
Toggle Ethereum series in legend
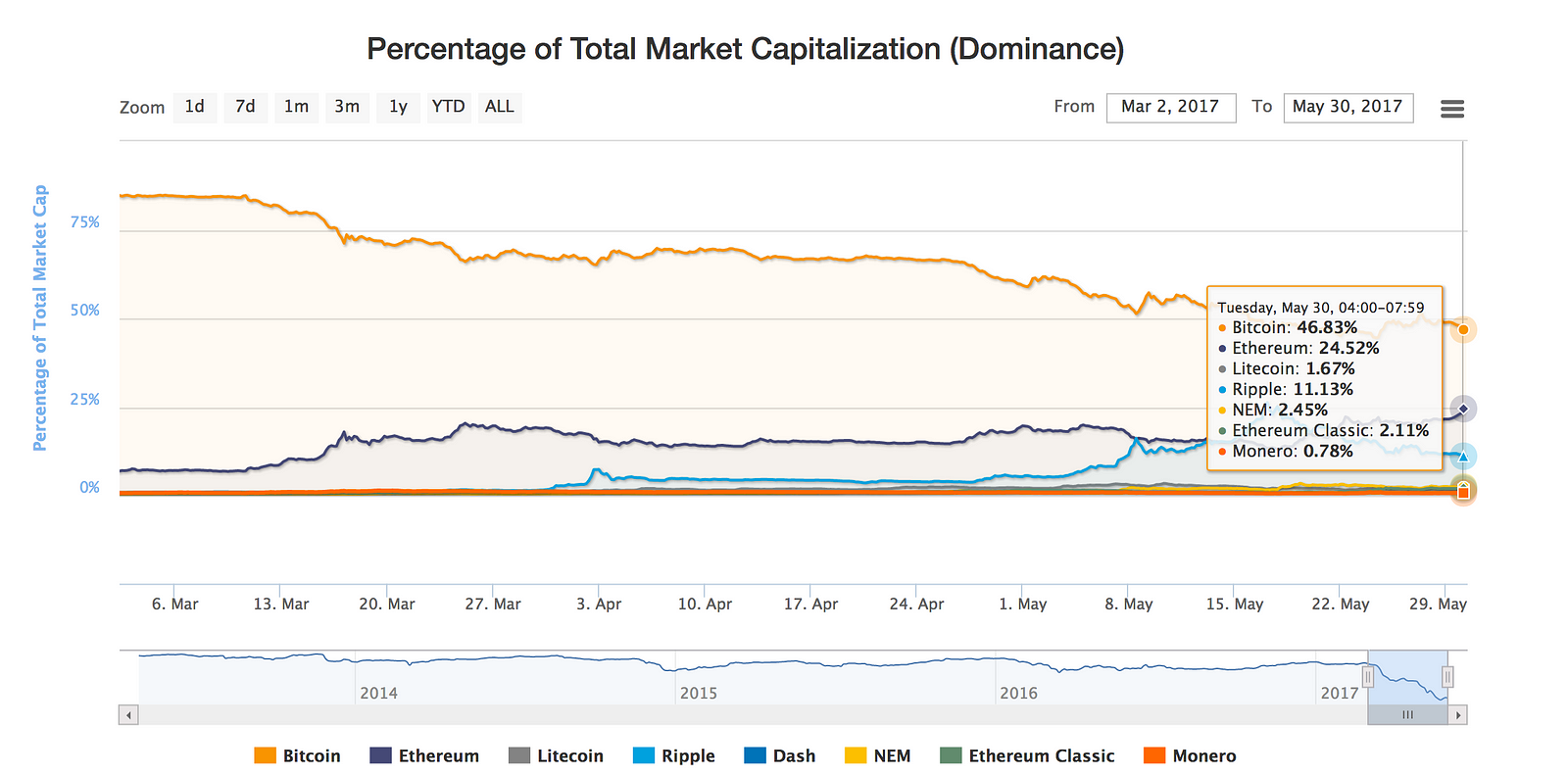tap(424, 755)
